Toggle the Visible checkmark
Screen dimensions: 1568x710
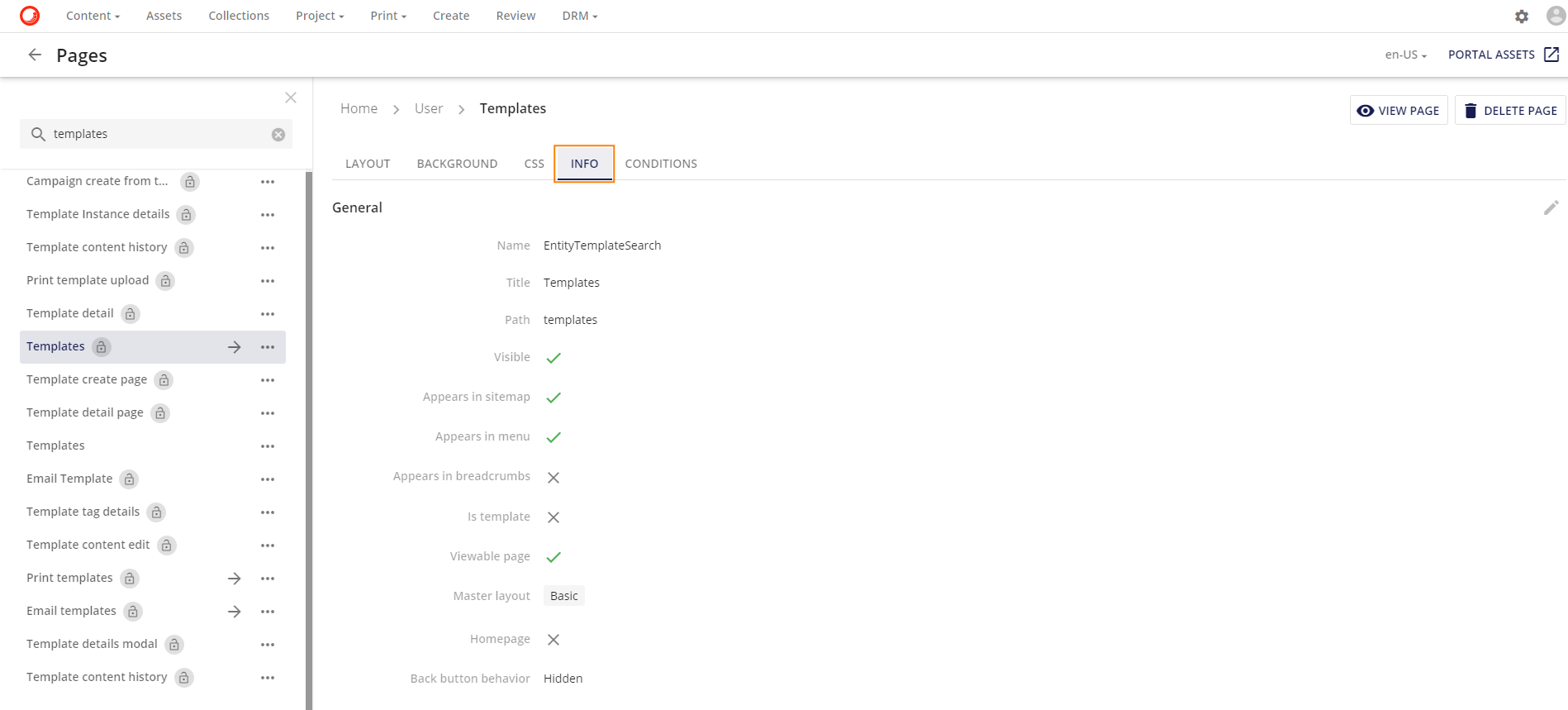[554, 358]
